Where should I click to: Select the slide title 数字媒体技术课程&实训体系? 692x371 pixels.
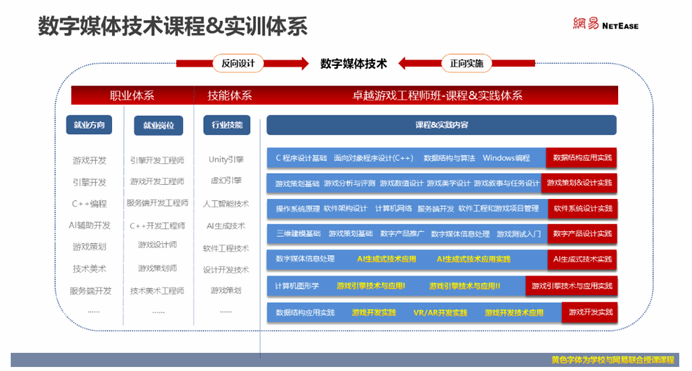coord(173,26)
